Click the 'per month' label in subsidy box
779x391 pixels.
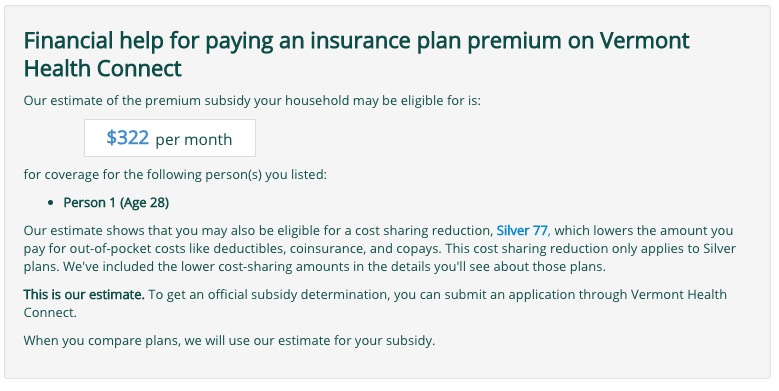pyautogui.click(x=194, y=140)
